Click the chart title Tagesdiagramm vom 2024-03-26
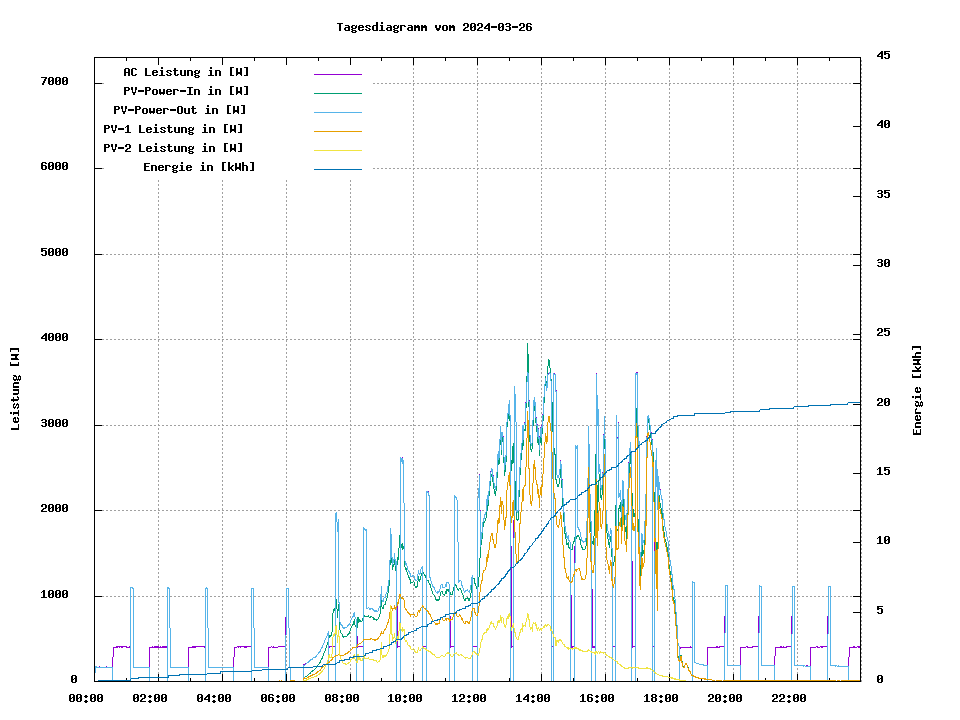The width and height of the screenshot is (960, 720). pyautogui.click(x=434, y=27)
